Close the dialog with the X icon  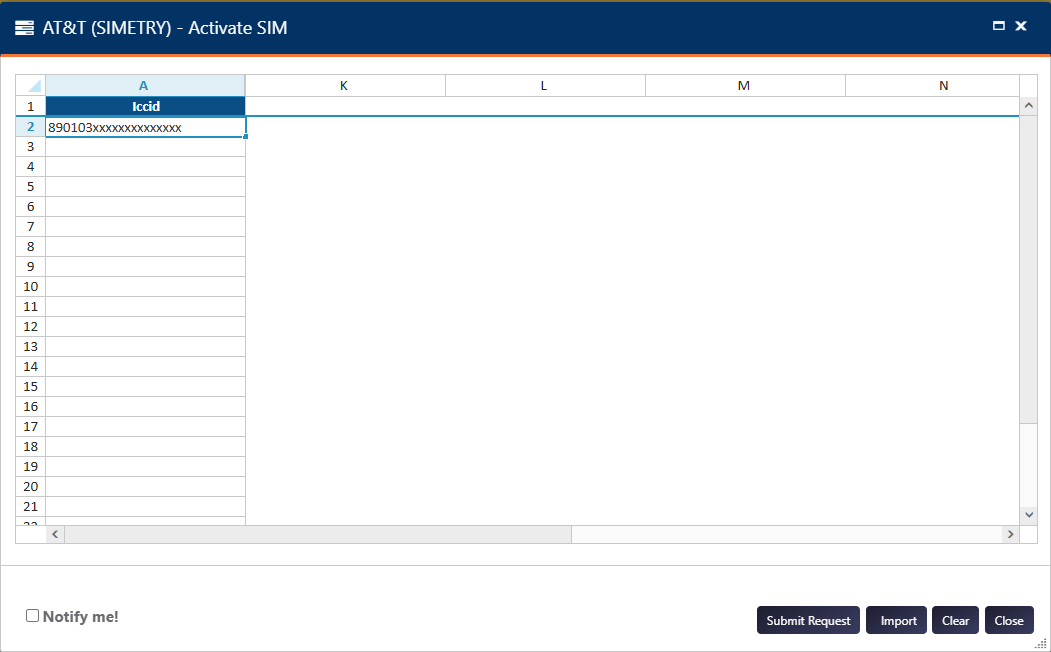1021,26
